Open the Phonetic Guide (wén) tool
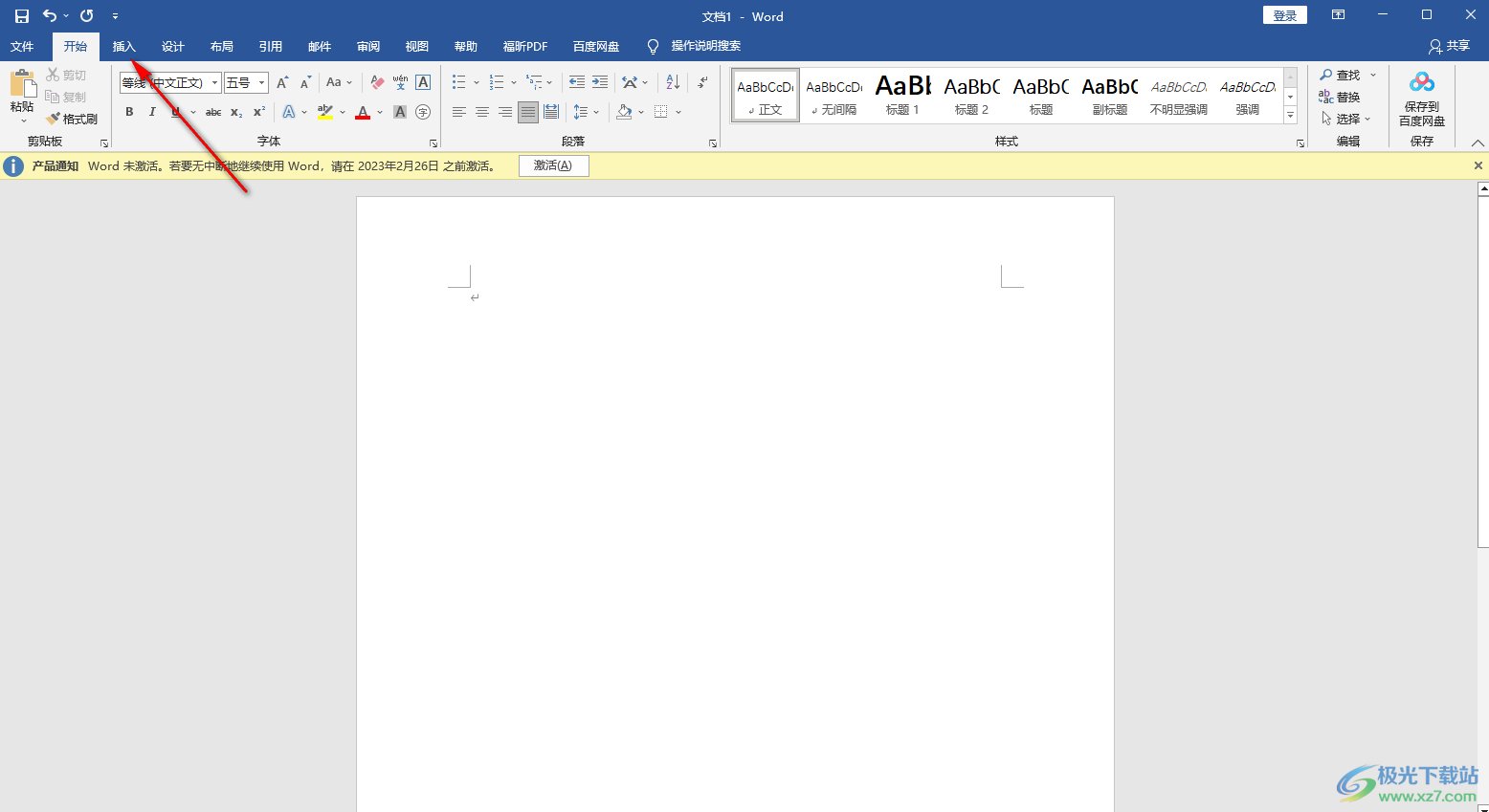The image size is (1489, 812). (x=400, y=82)
